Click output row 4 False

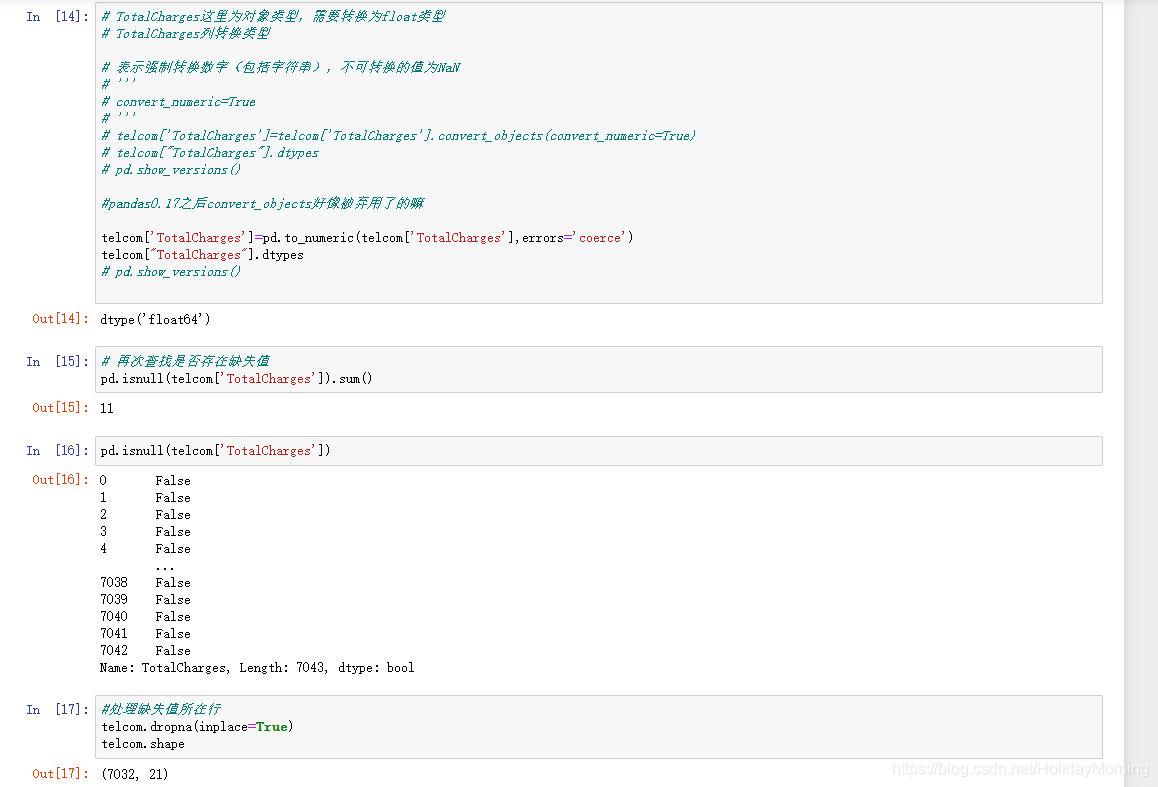pos(145,549)
